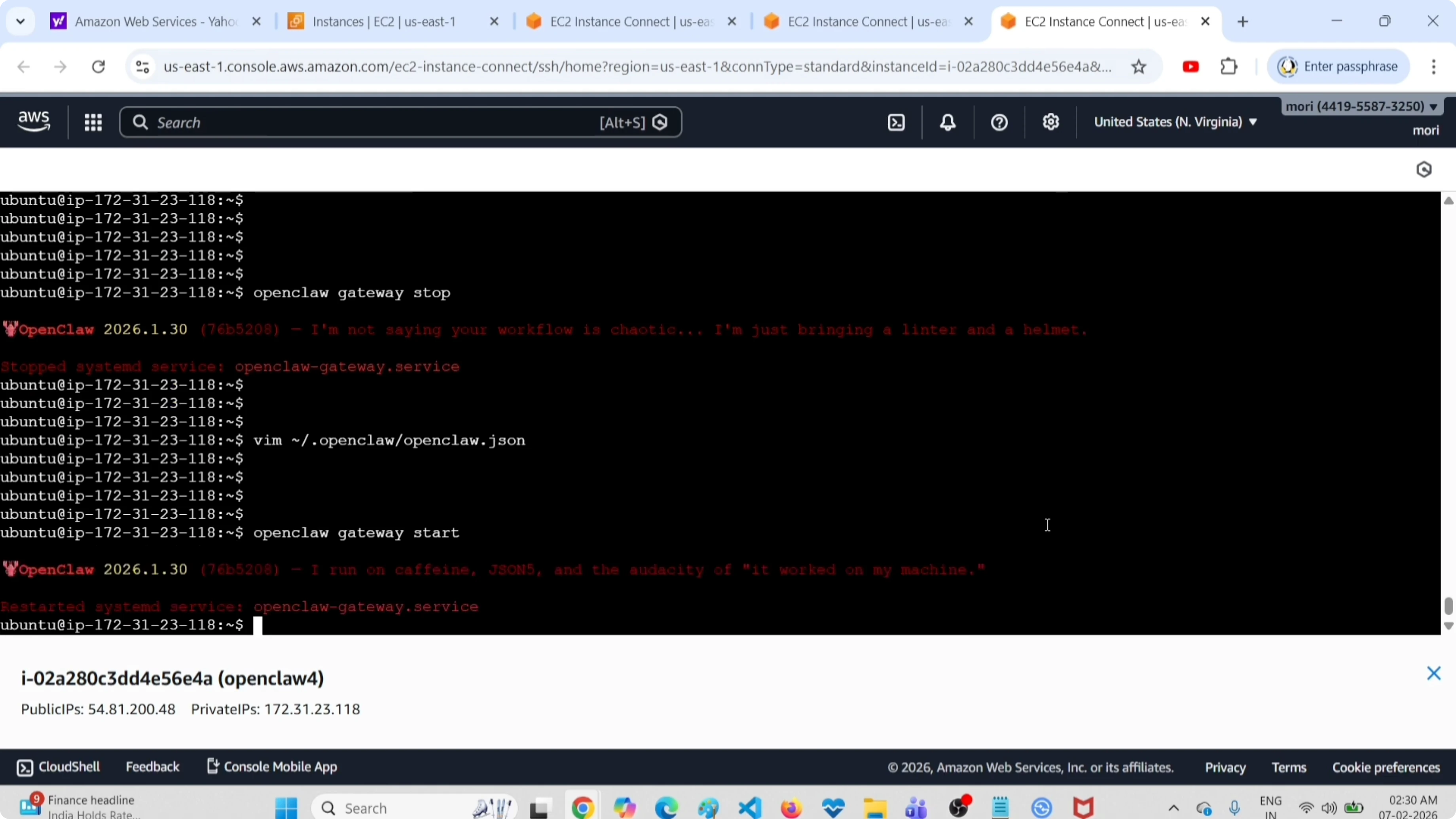This screenshot has height=819, width=1456.
Task: Switch to the Instances | EC2 tab
Action: pyautogui.click(x=384, y=21)
